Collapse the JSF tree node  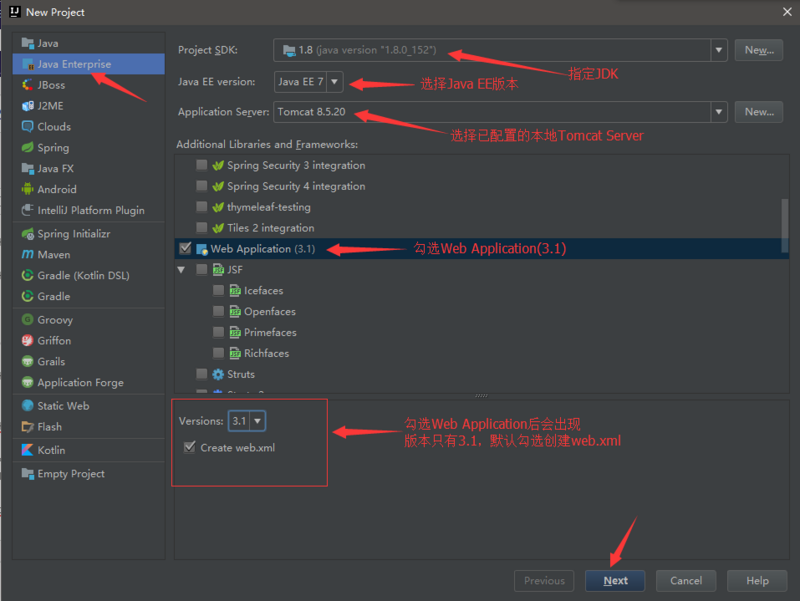point(181,269)
